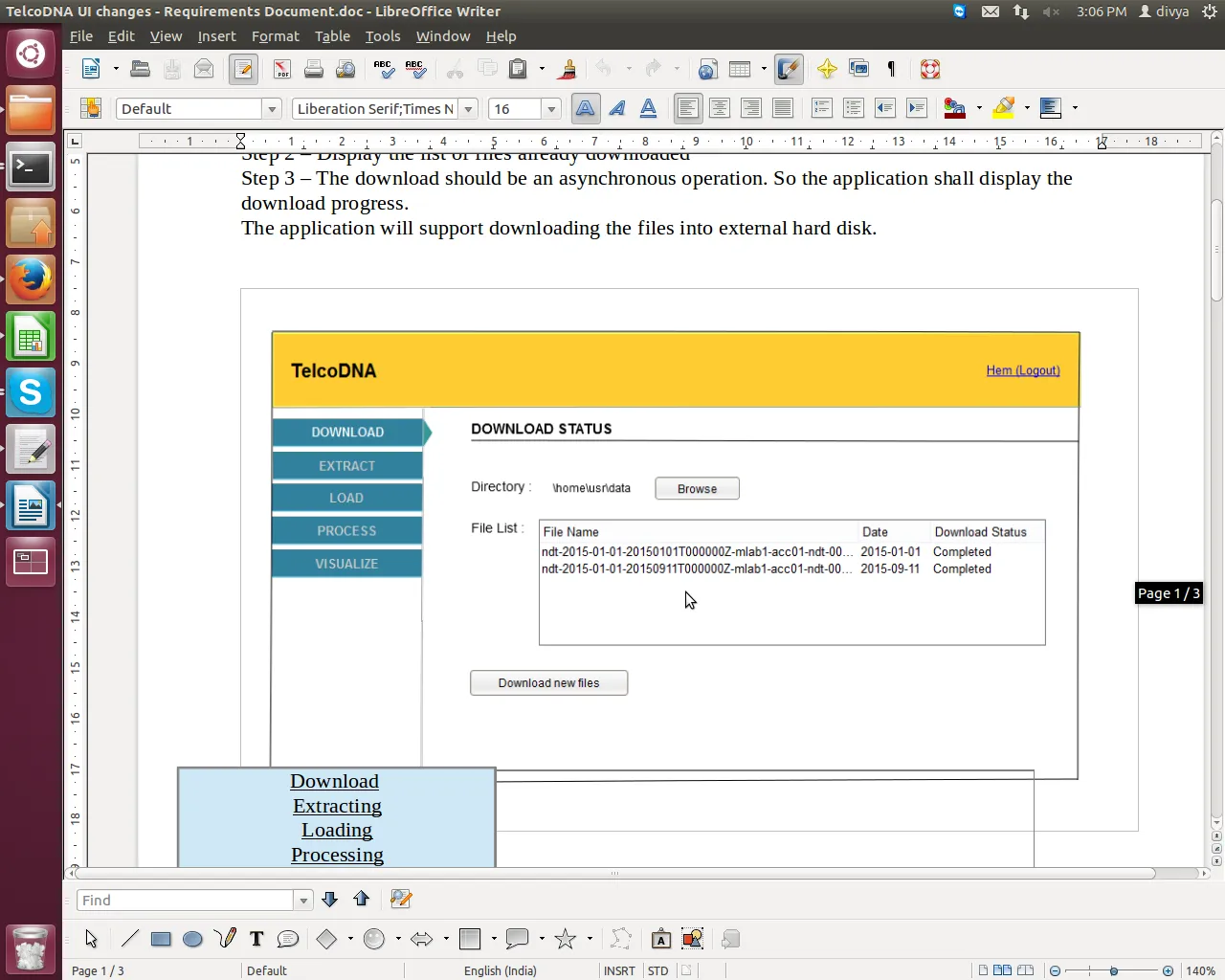Open the Format menu
The image size is (1225, 980).
pos(276,36)
